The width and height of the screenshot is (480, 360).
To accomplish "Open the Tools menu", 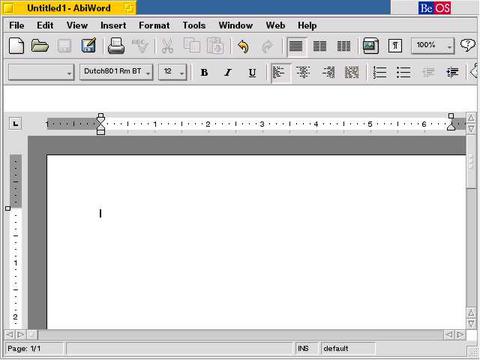I will pyautogui.click(x=194, y=25).
